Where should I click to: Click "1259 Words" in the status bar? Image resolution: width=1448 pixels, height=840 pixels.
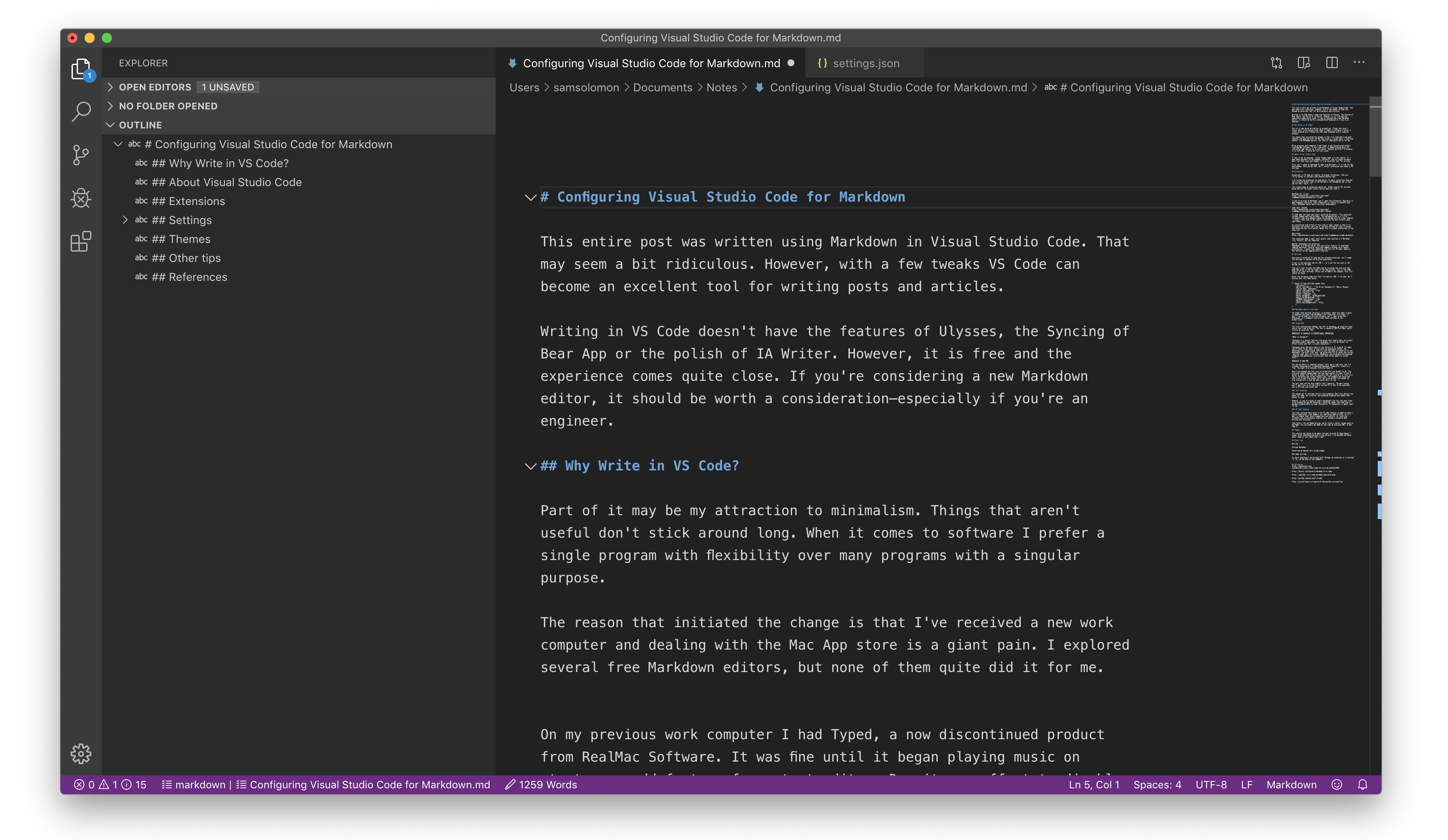pos(541,784)
